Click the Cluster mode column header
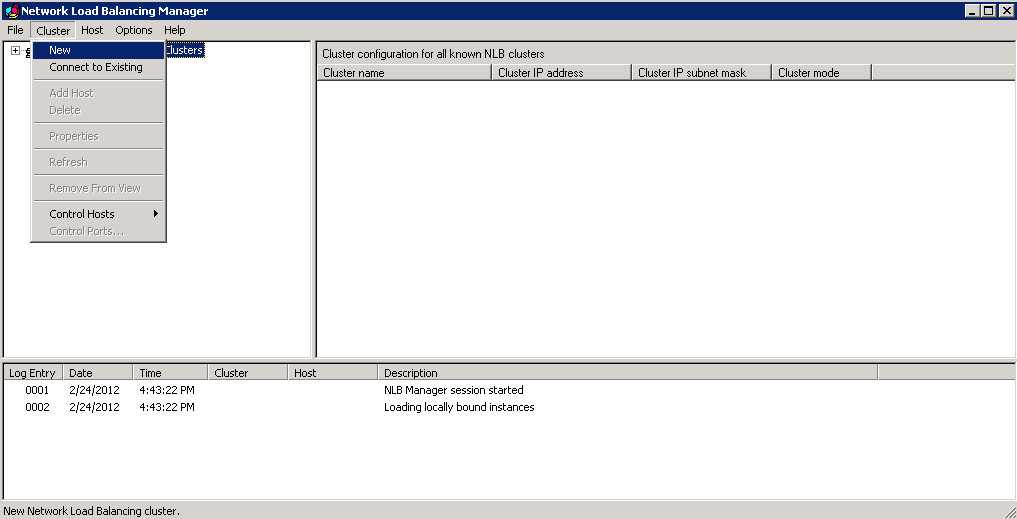 coord(822,73)
